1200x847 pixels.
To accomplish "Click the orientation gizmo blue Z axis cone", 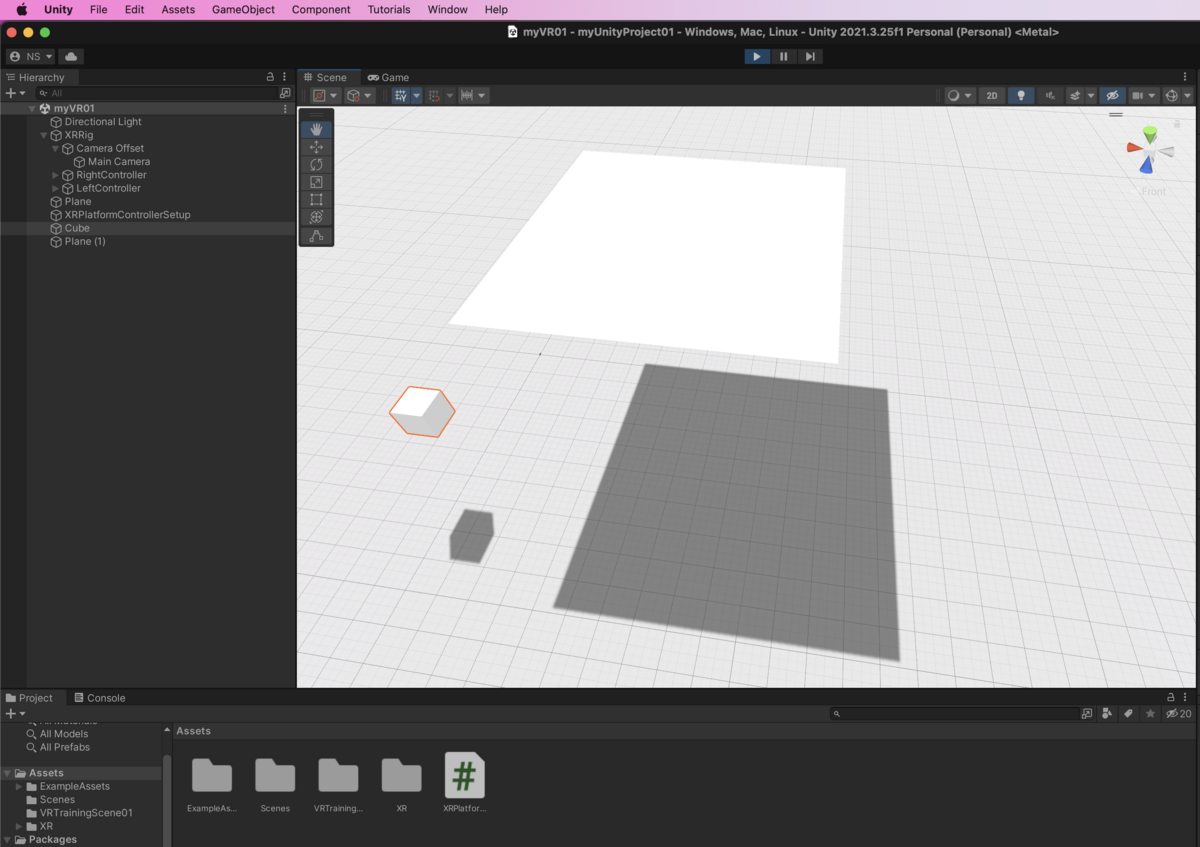I will [1146, 165].
